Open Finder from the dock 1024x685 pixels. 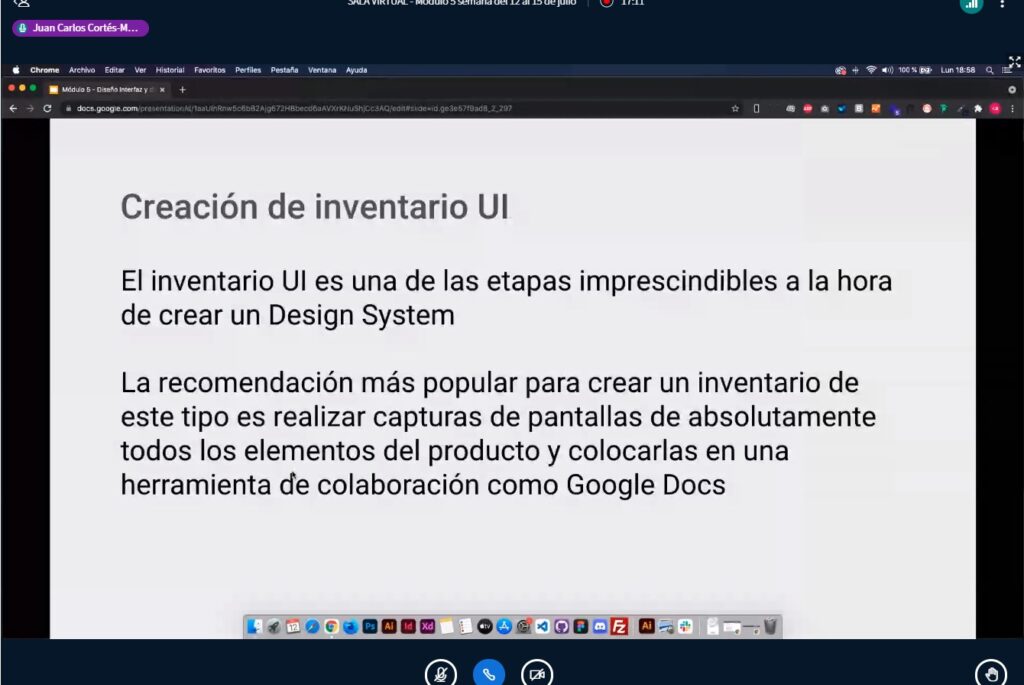[x=254, y=627]
